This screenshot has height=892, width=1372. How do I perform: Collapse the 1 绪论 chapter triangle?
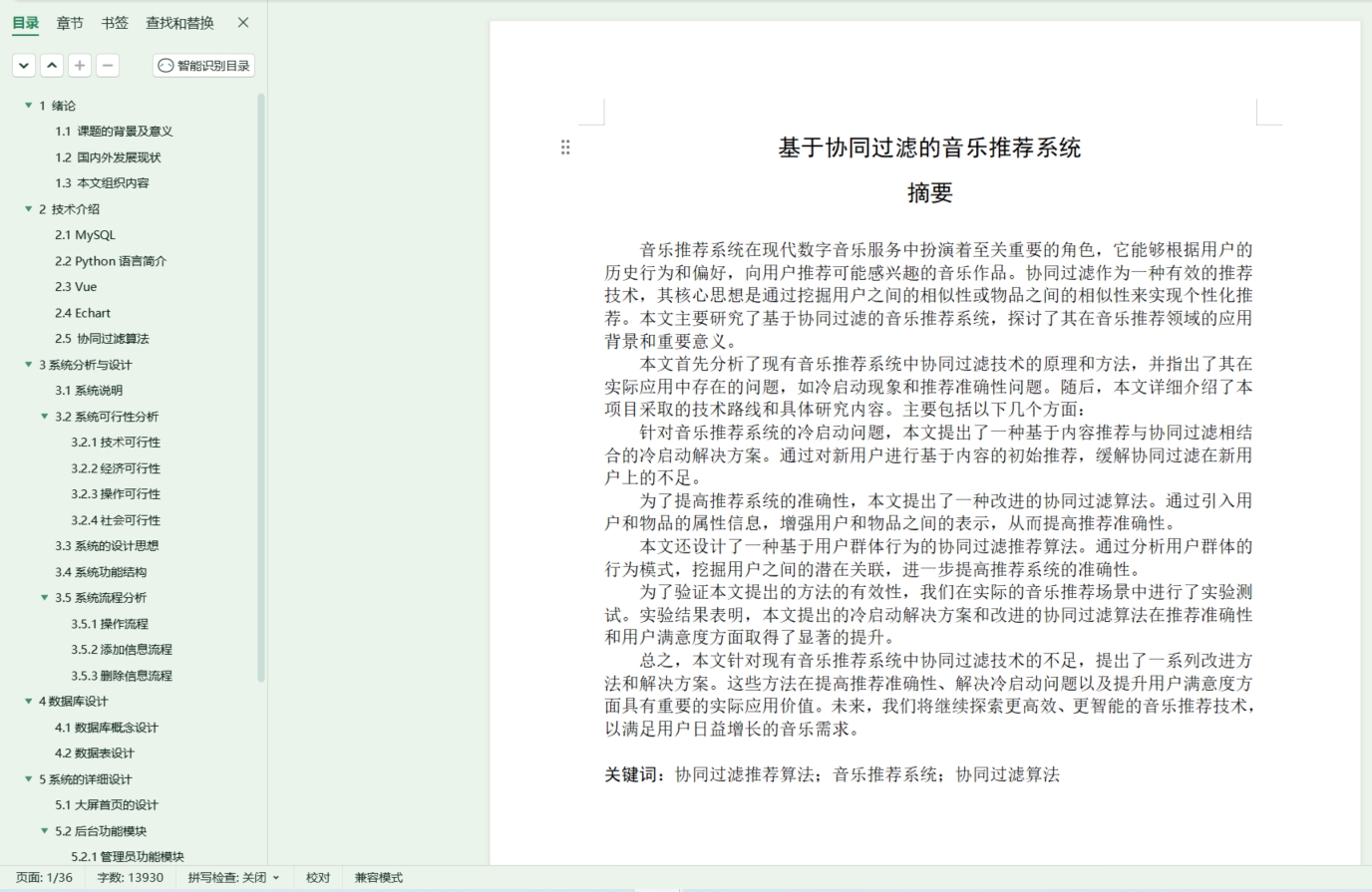pyautogui.click(x=28, y=105)
